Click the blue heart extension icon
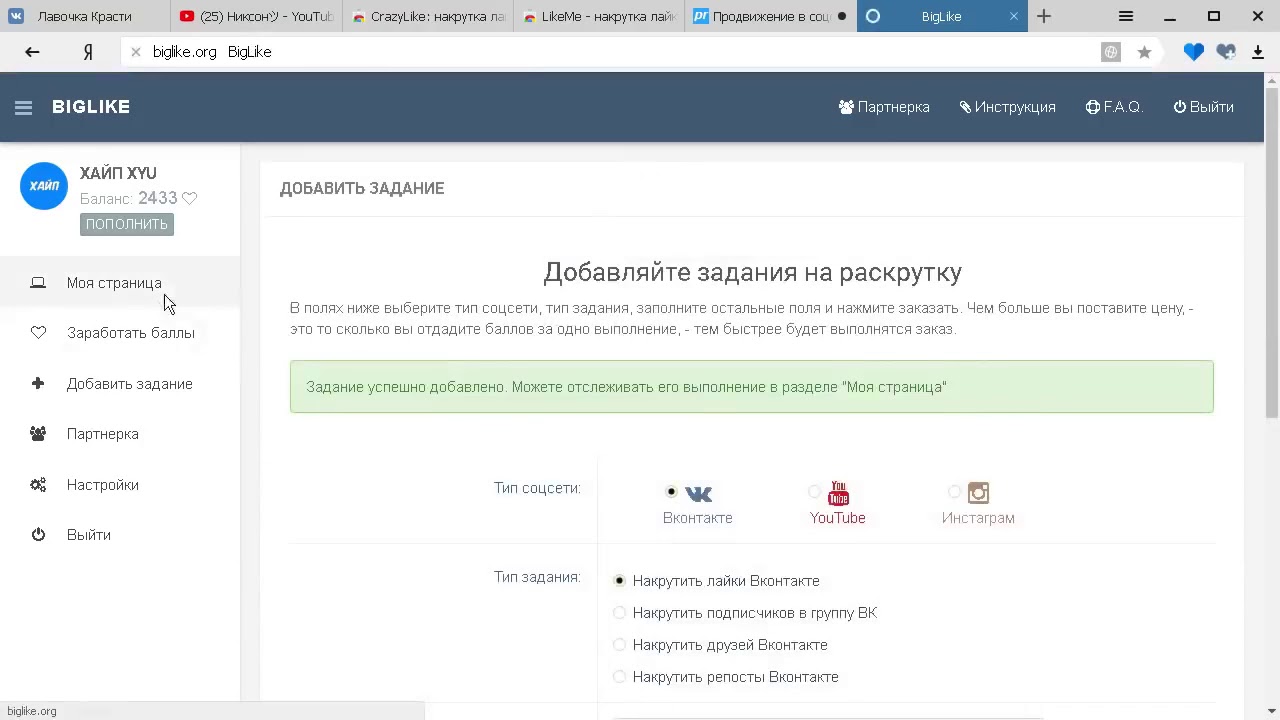1280x720 pixels. pos(1193,52)
